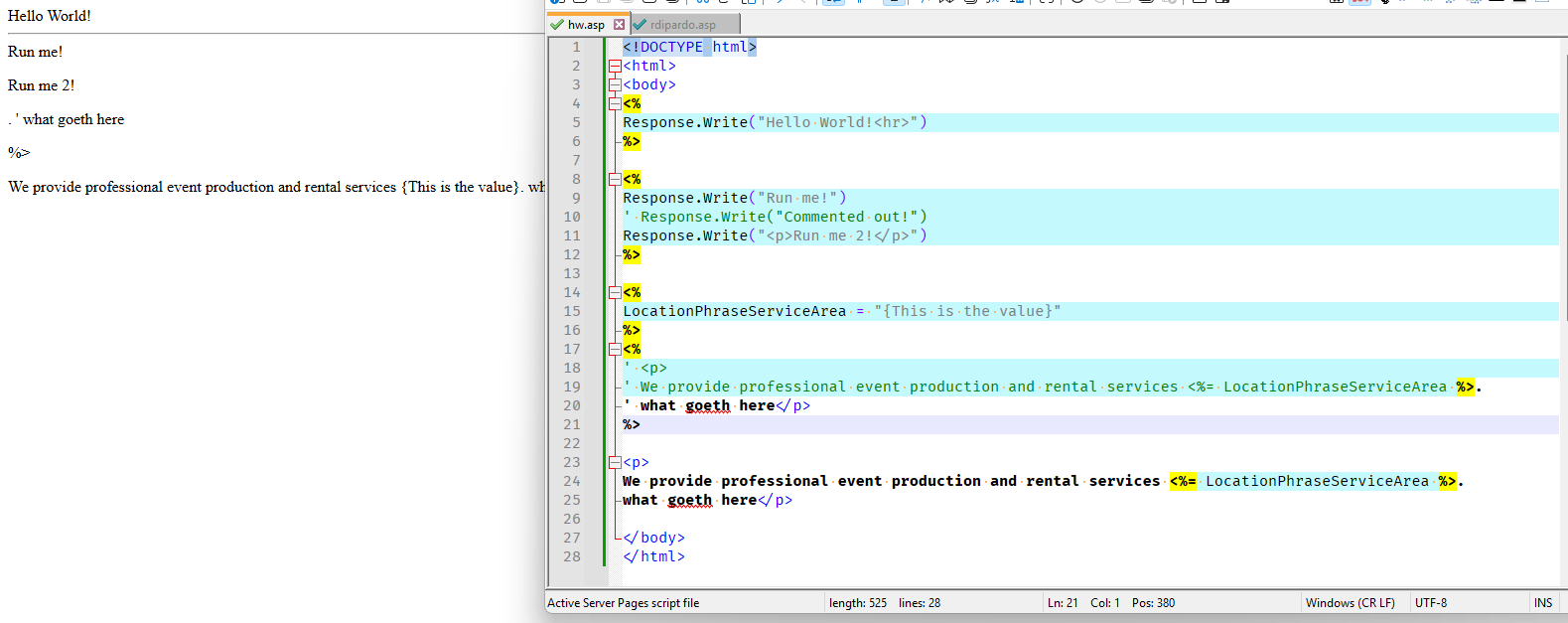The image size is (1568, 623).
Task: Open Windows (CR LF) line ending selector
Action: pyautogui.click(x=1350, y=603)
